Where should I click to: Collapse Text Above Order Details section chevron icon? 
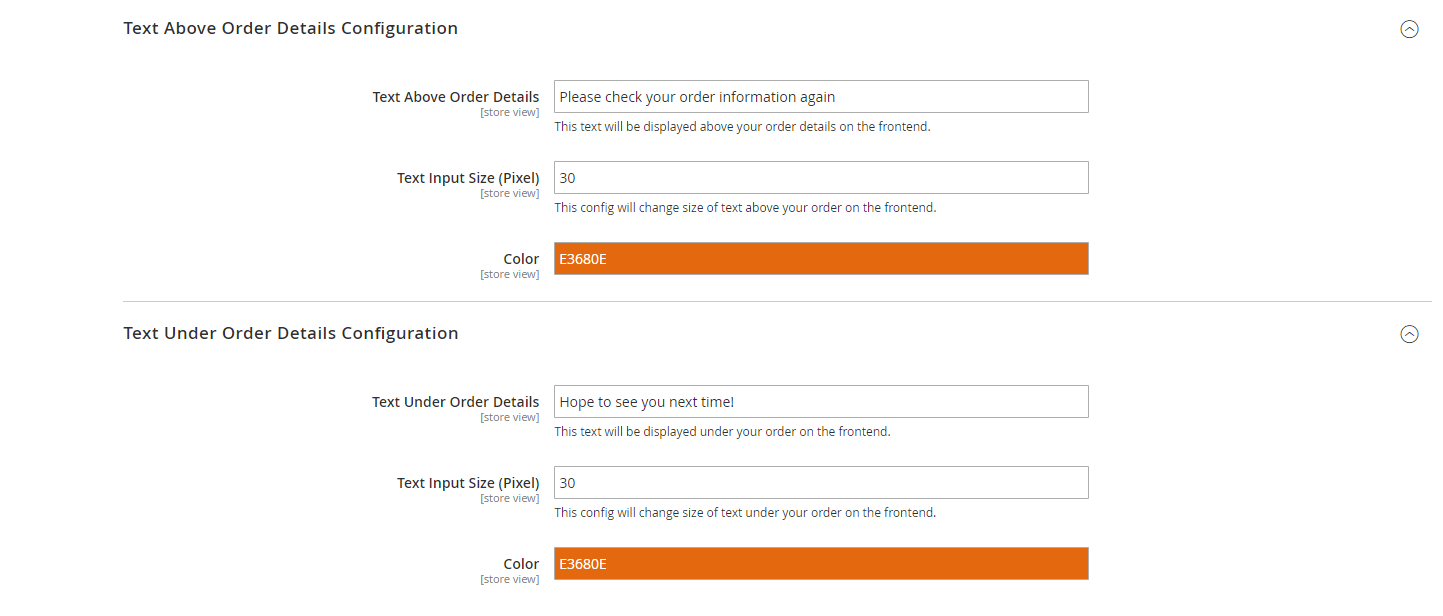[1409, 29]
